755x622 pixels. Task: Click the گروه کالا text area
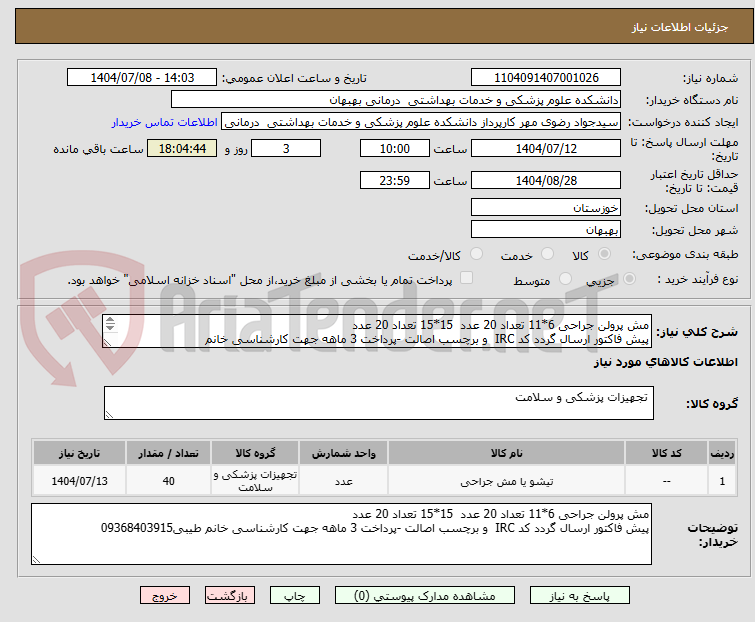(379, 403)
